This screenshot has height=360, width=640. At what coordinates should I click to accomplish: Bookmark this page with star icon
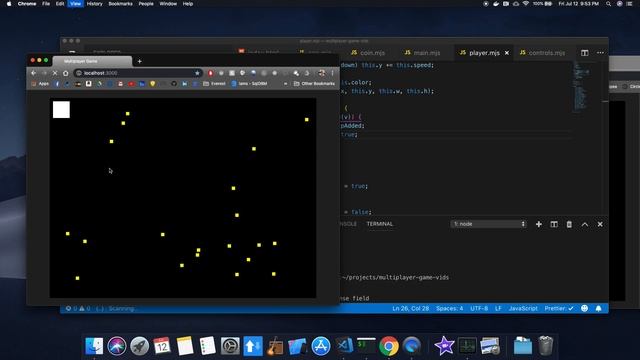click(x=197, y=73)
